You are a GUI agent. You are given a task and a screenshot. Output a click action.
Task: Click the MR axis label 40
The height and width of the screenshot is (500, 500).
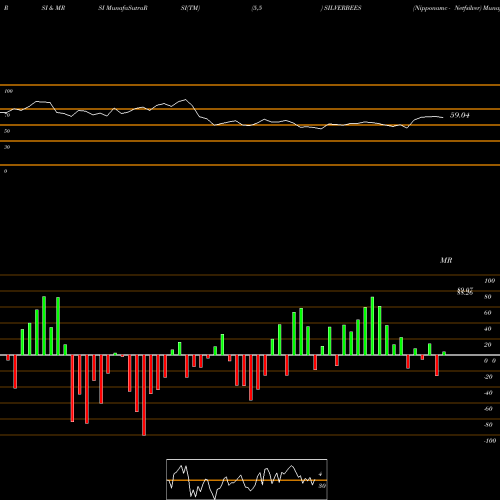(x=488, y=329)
